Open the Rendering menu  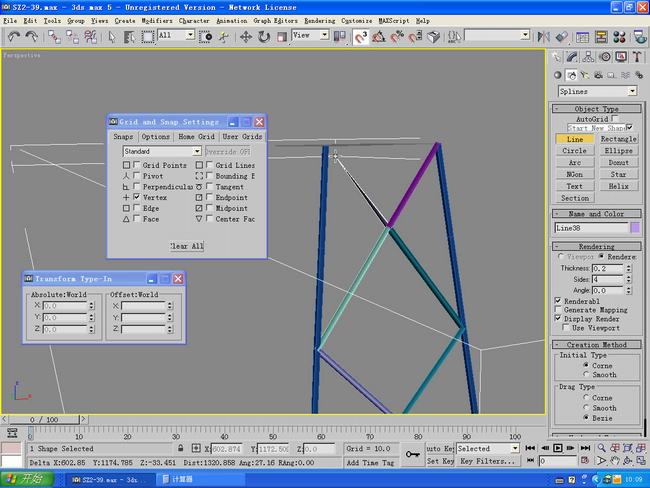click(320, 21)
